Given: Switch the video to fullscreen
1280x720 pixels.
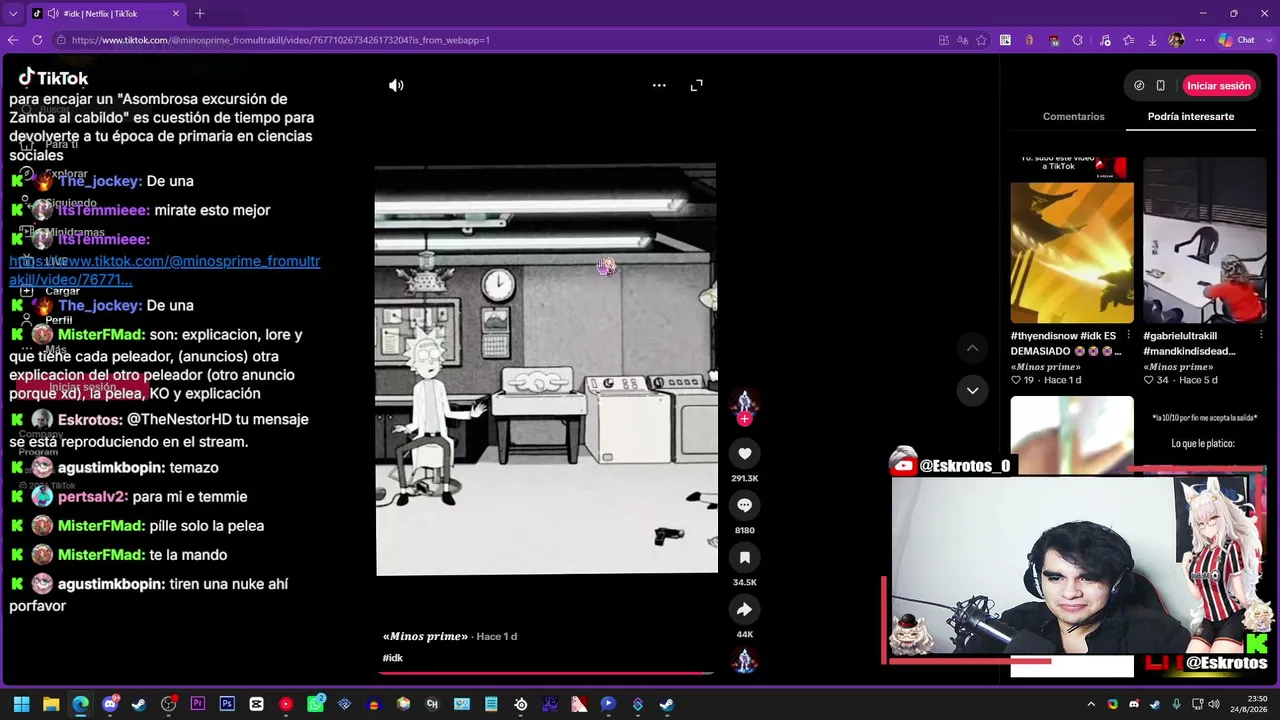Looking at the screenshot, I should tap(697, 85).
